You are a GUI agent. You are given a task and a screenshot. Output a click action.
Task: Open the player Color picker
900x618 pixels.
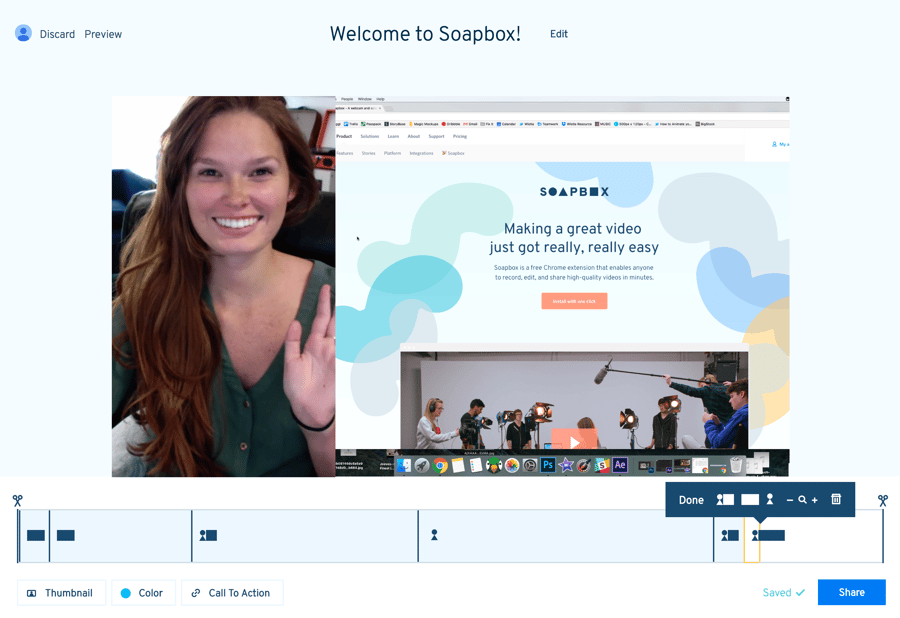pos(143,593)
